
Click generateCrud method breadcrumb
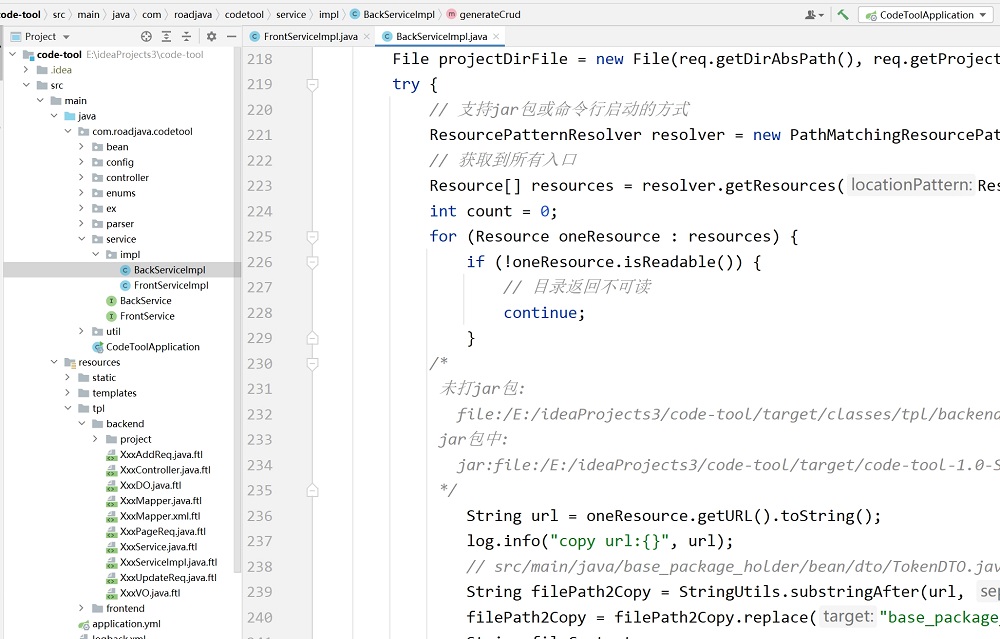click(x=490, y=14)
